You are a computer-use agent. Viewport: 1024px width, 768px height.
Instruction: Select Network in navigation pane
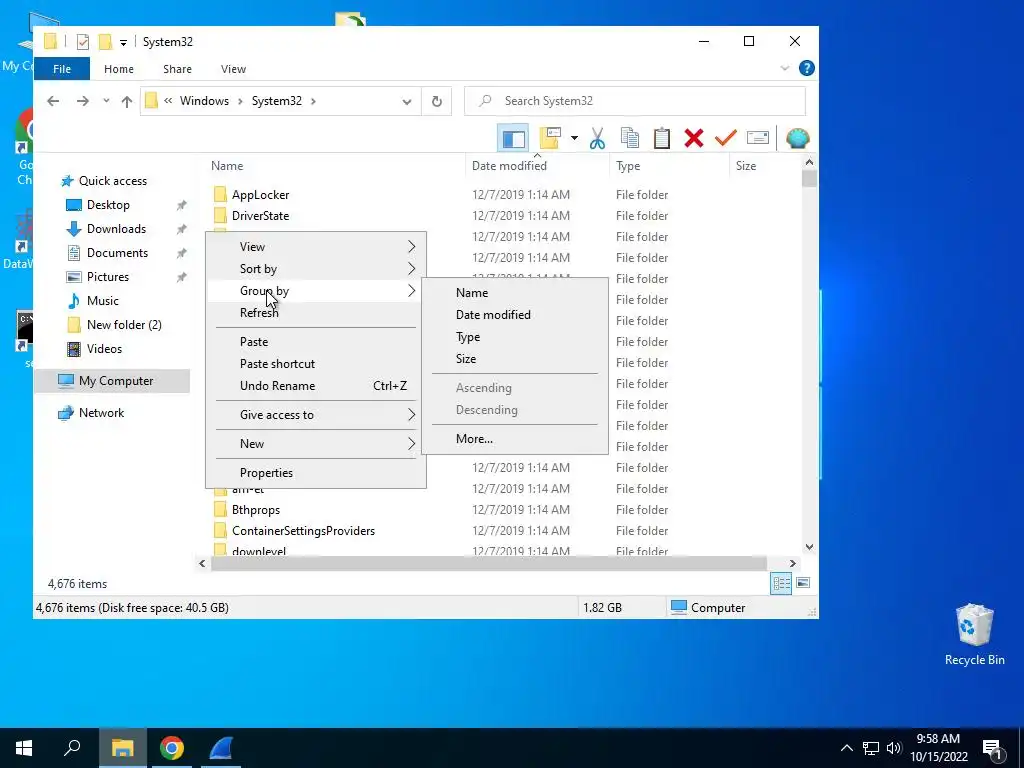(101, 413)
